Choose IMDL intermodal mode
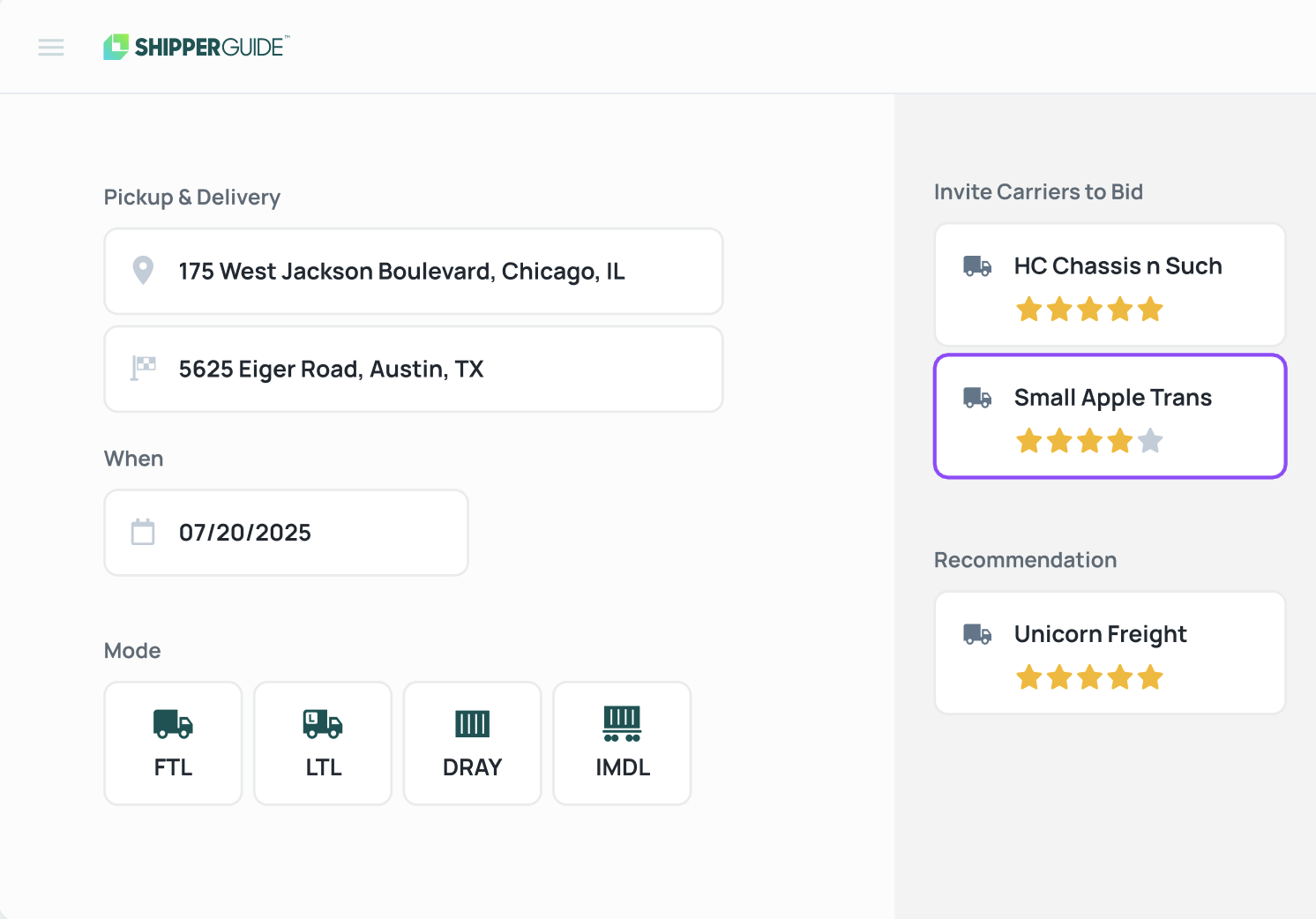This screenshot has width=1316, height=919. click(x=622, y=743)
